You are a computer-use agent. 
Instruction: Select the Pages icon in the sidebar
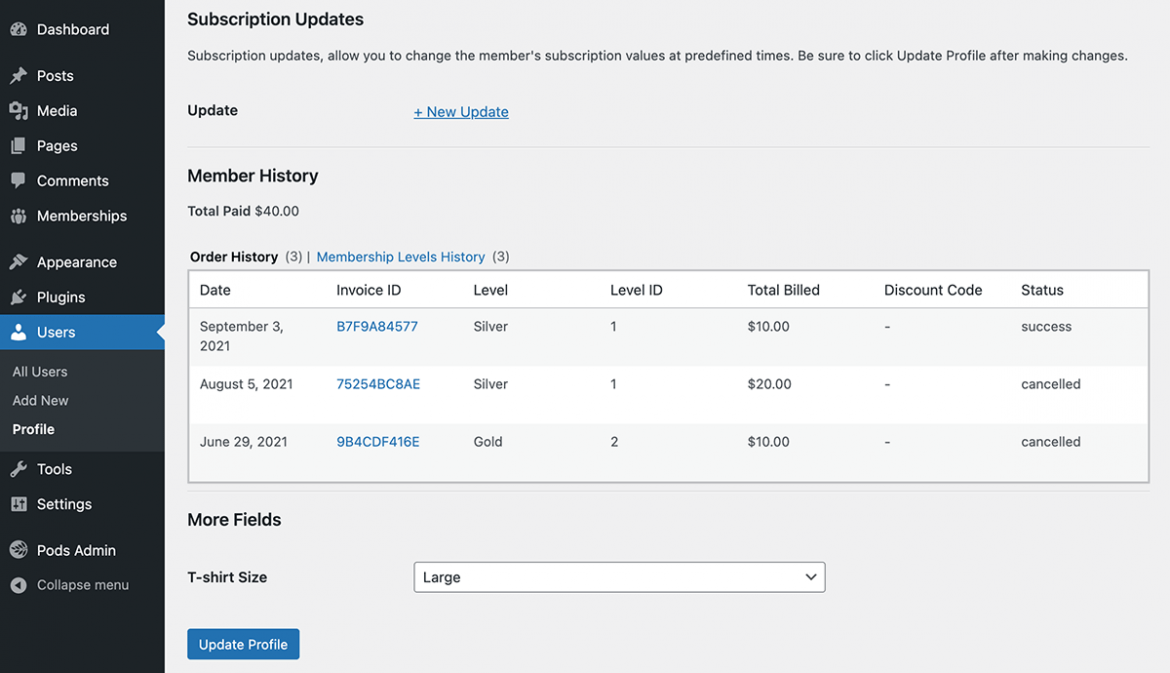(18, 145)
